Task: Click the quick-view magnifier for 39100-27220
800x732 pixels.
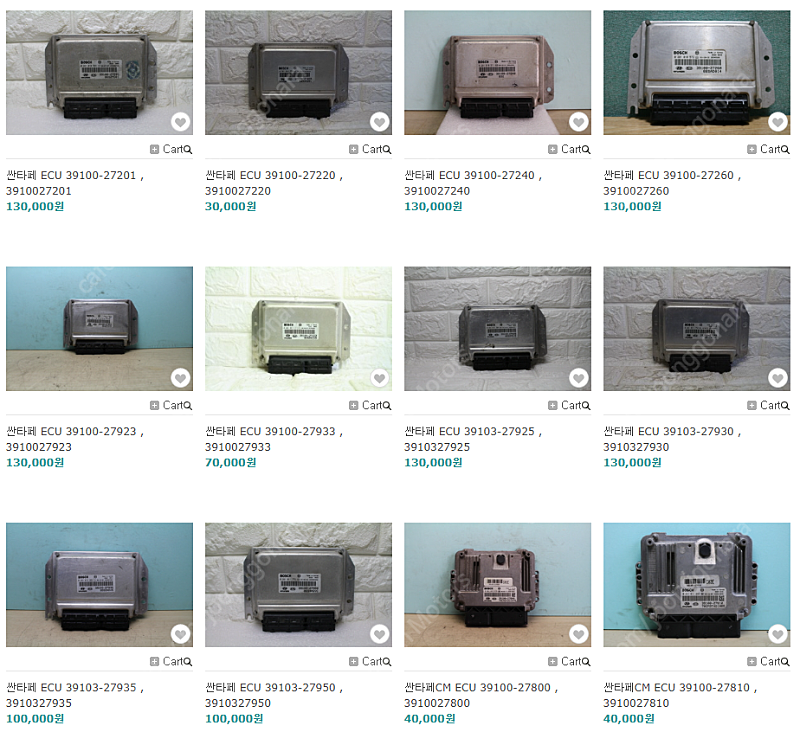Action: tap(387, 149)
